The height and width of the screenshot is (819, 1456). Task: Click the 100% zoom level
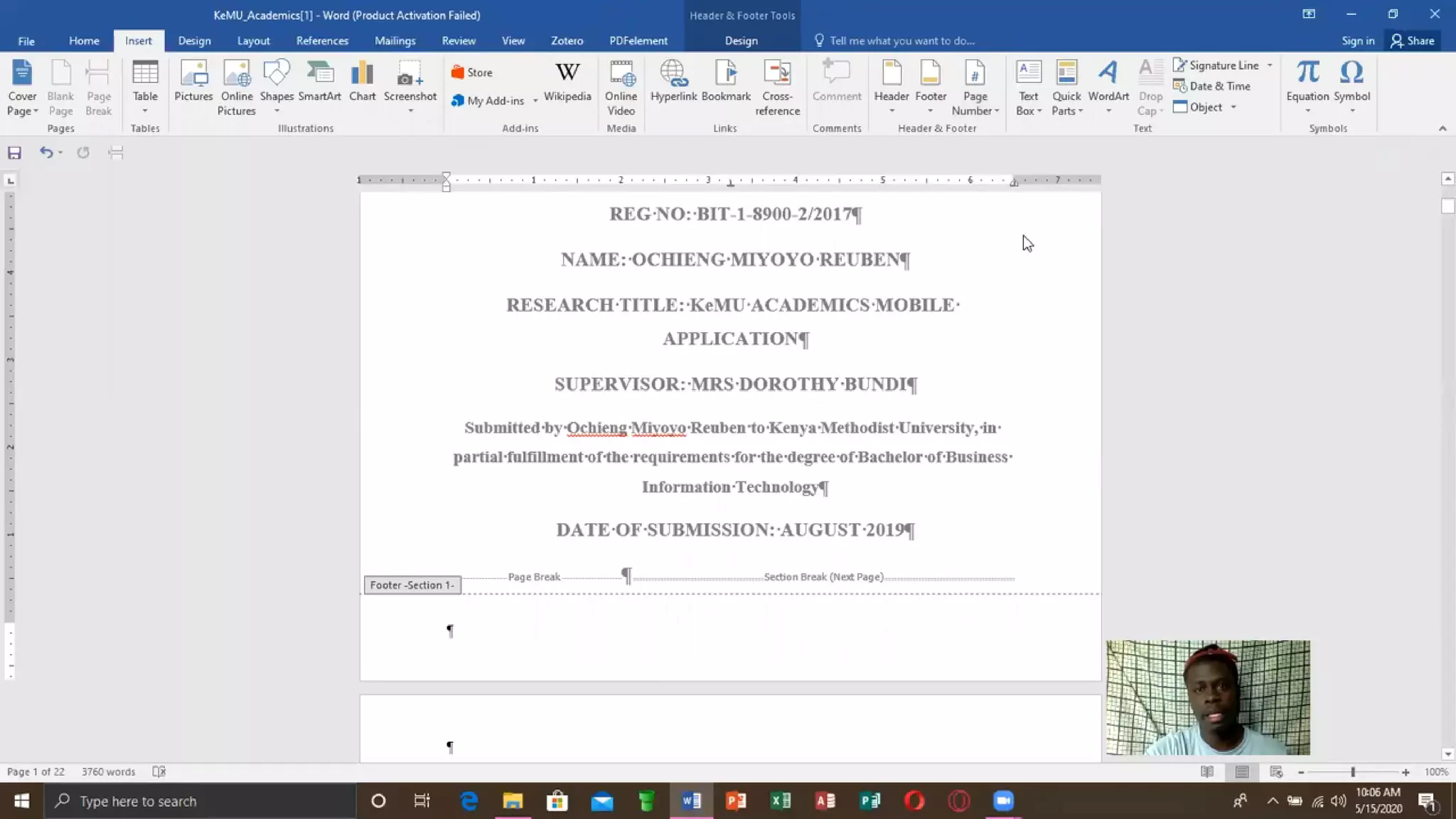[1436, 772]
